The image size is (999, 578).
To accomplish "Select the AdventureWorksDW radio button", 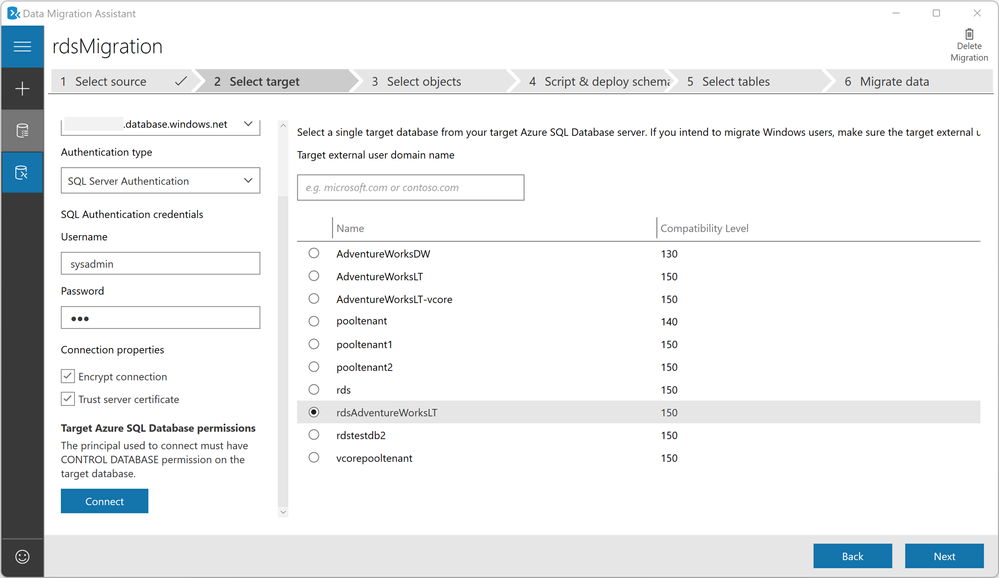I will click(x=313, y=253).
